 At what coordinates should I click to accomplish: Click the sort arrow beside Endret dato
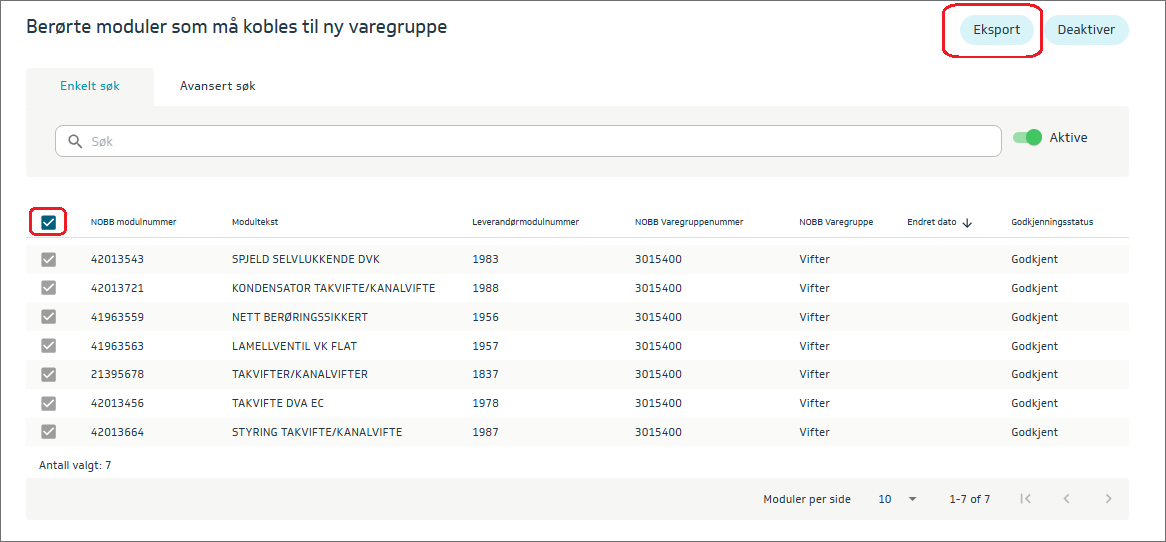967,223
